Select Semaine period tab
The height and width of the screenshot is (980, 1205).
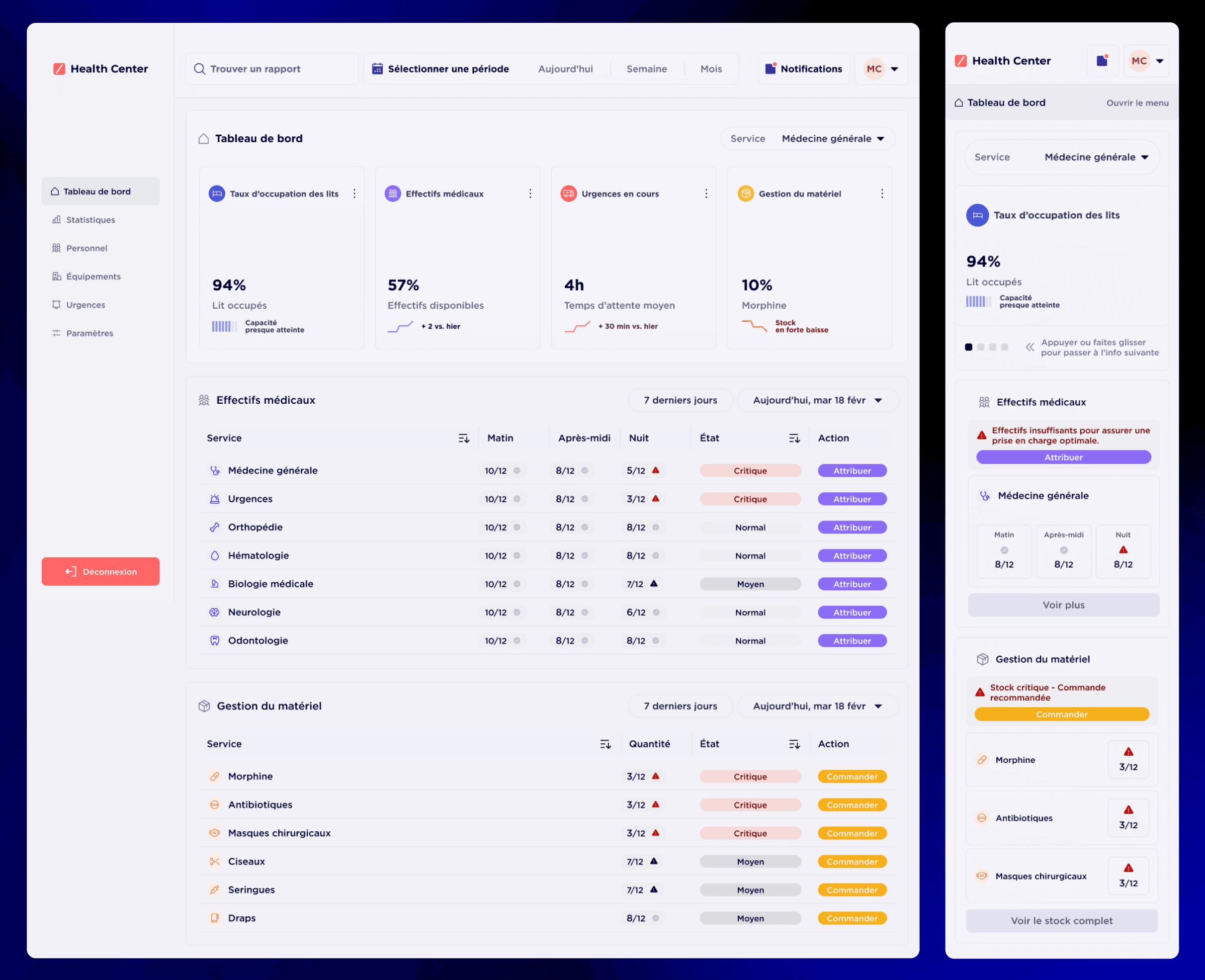[x=646, y=69]
